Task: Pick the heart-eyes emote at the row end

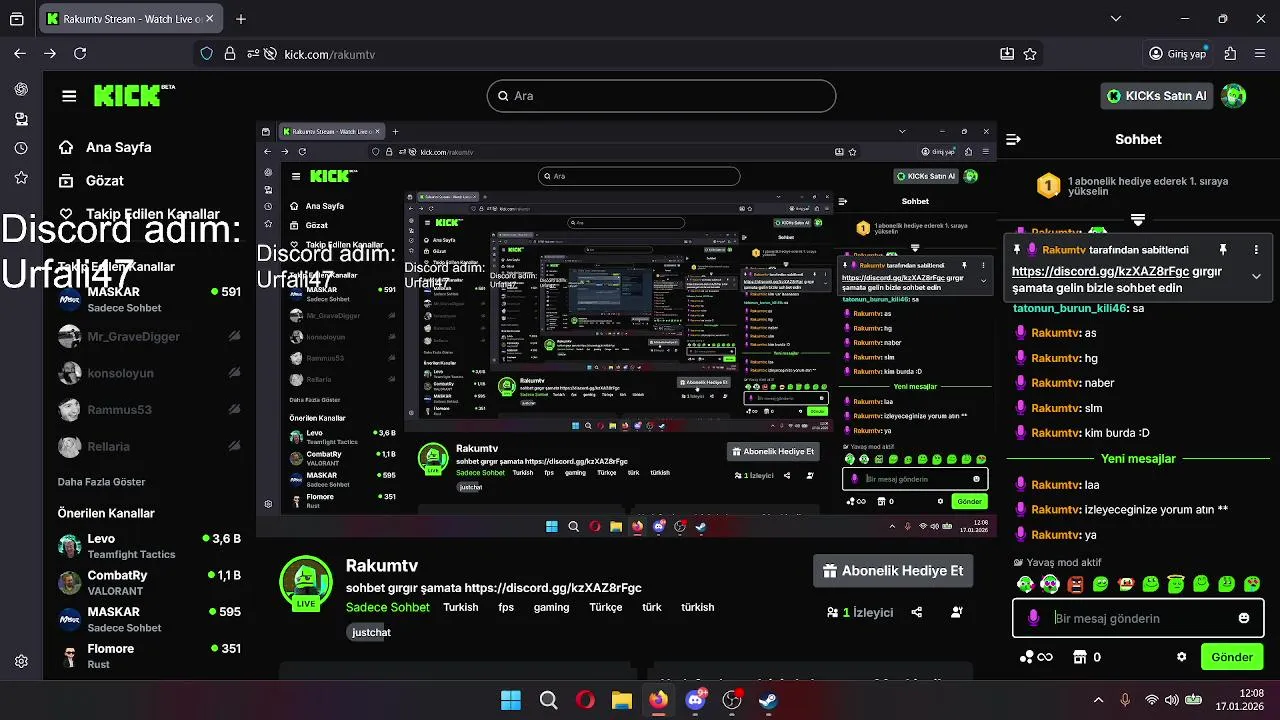Action: point(1251,584)
